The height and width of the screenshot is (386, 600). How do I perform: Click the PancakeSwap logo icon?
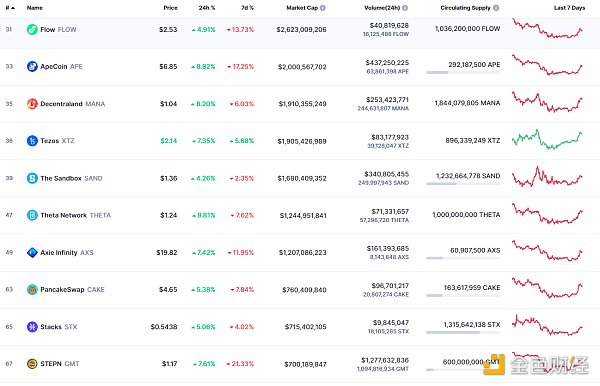(x=32, y=290)
